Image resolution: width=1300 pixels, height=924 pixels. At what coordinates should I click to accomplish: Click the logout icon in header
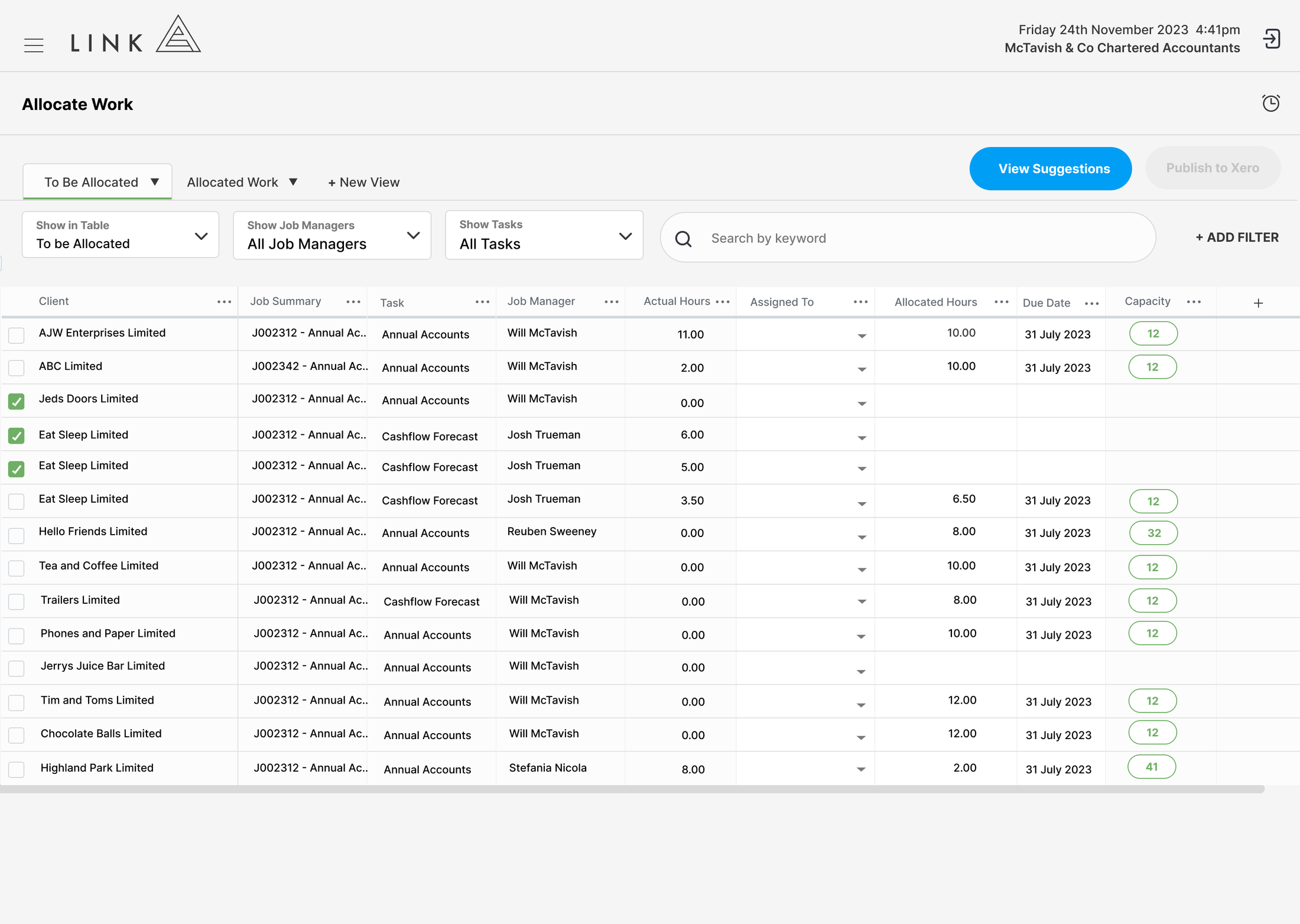coord(1272,39)
